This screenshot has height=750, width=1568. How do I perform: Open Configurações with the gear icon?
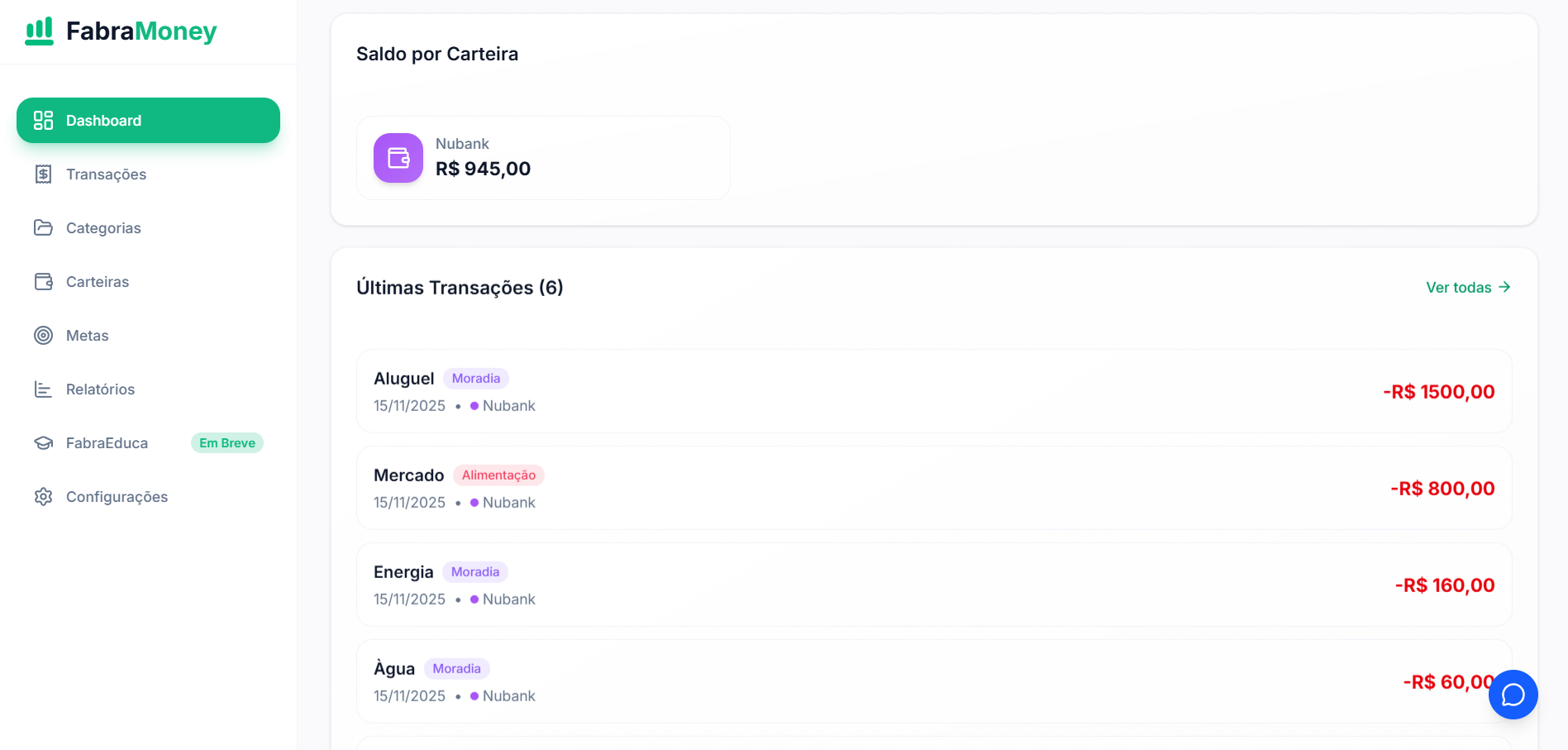(43, 496)
